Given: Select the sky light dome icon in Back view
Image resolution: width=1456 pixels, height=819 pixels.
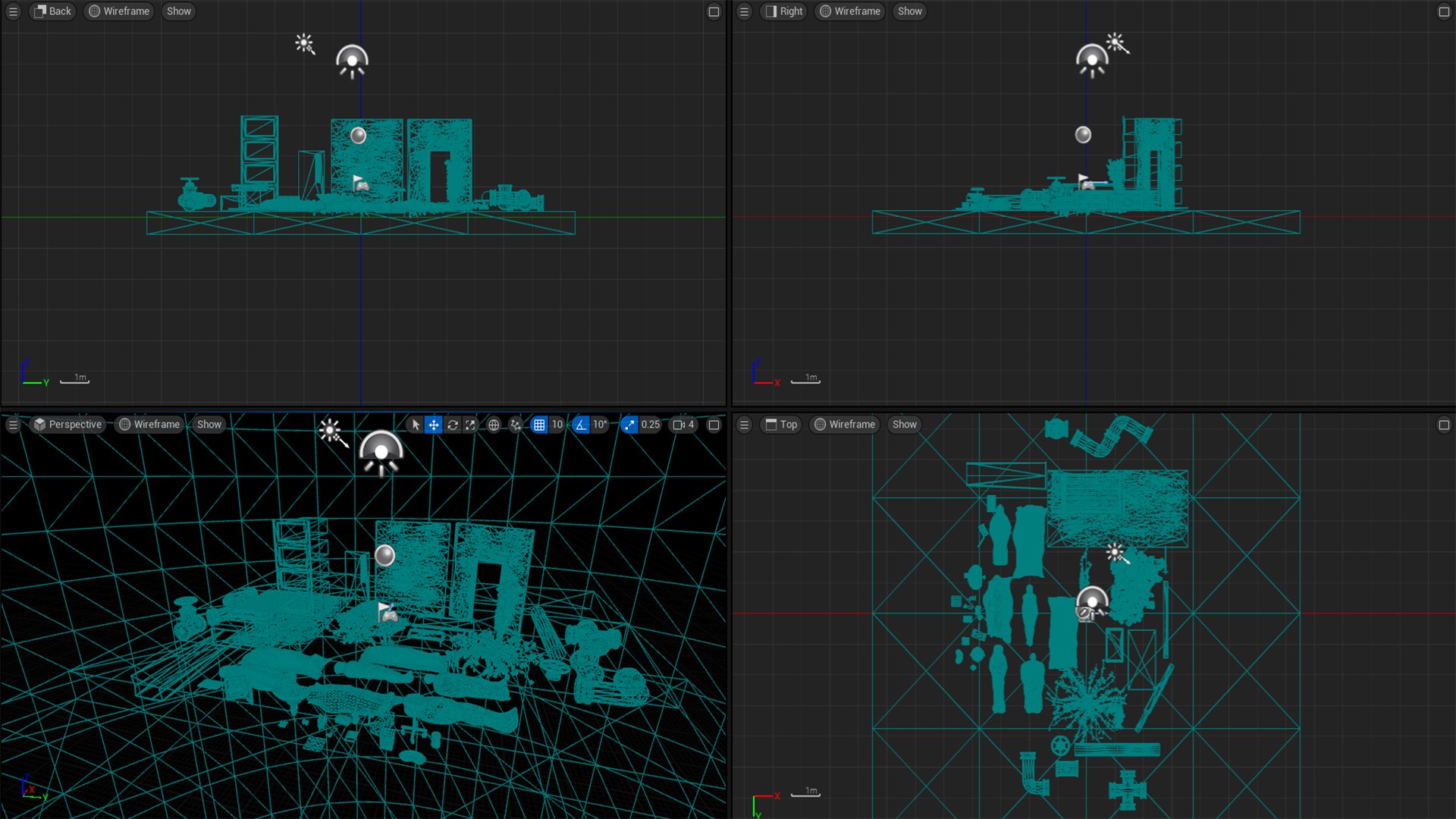Looking at the screenshot, I should [352, 61].
